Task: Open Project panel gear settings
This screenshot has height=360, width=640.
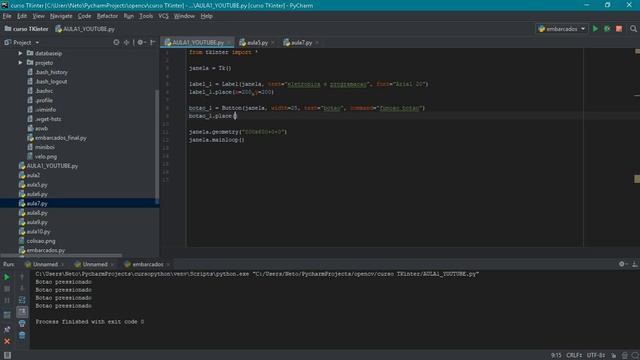Action: [141, 42]
